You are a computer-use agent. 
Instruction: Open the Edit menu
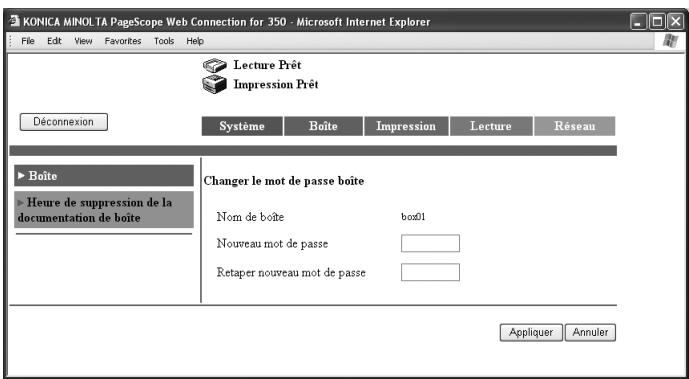click(x=54, y=41)
